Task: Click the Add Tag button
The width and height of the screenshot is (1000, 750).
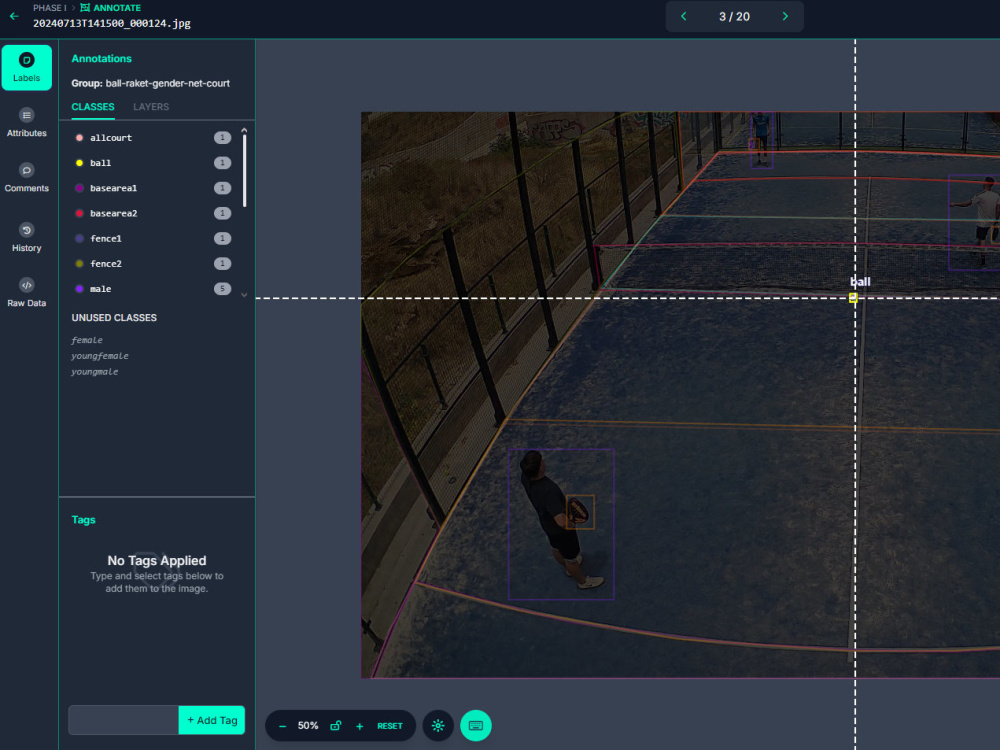Action: click(212, 720)
